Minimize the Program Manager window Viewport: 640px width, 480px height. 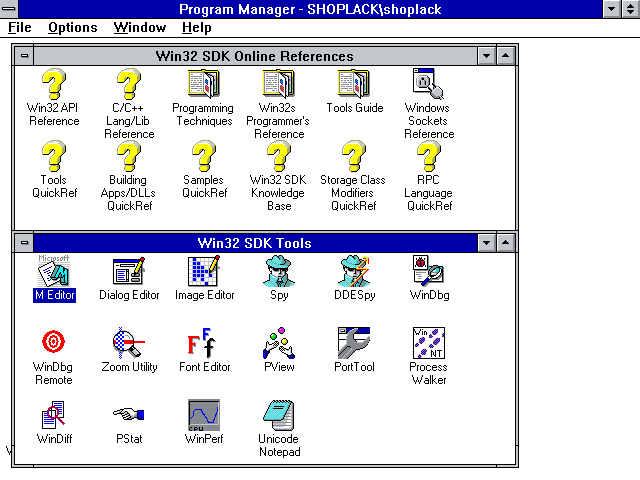(612, 9)
